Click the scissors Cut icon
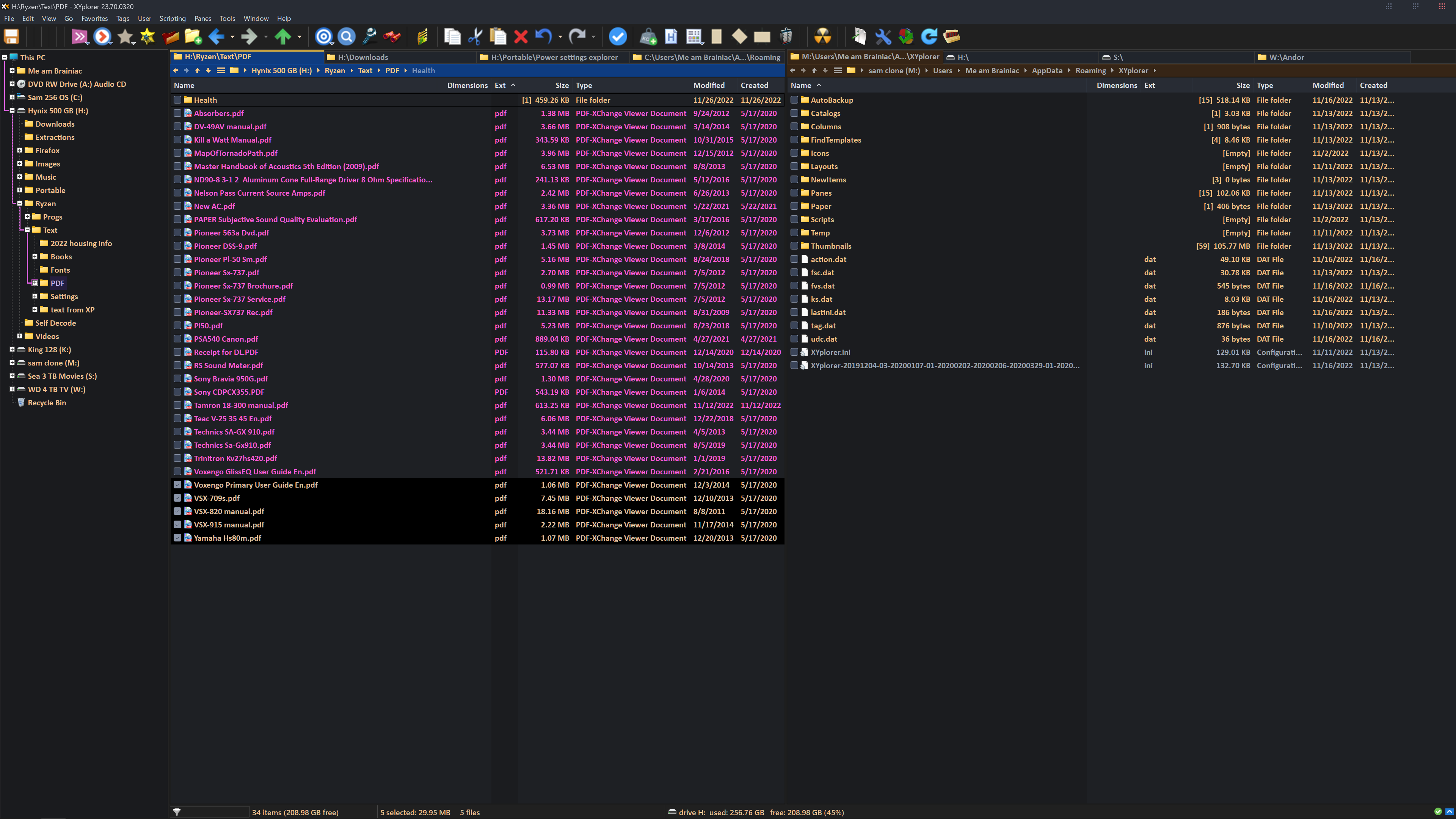 tap(475, 37)
